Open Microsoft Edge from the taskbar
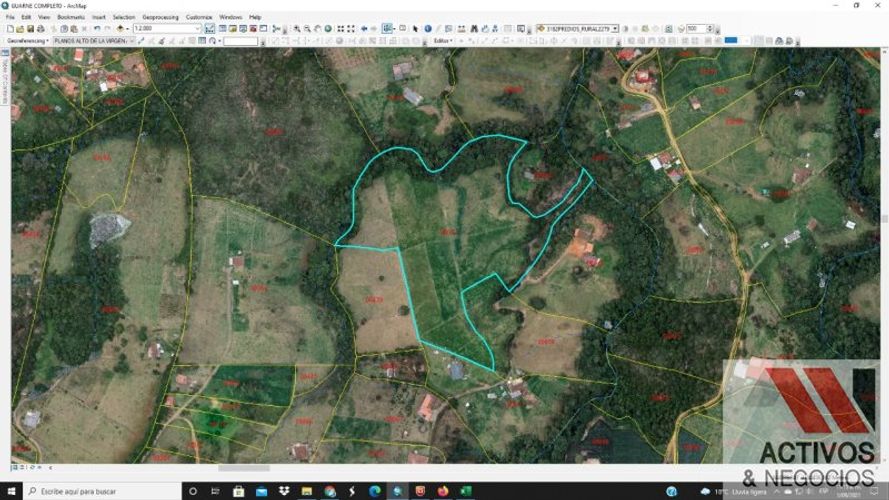The image size is (889, 500). [375, 491]
